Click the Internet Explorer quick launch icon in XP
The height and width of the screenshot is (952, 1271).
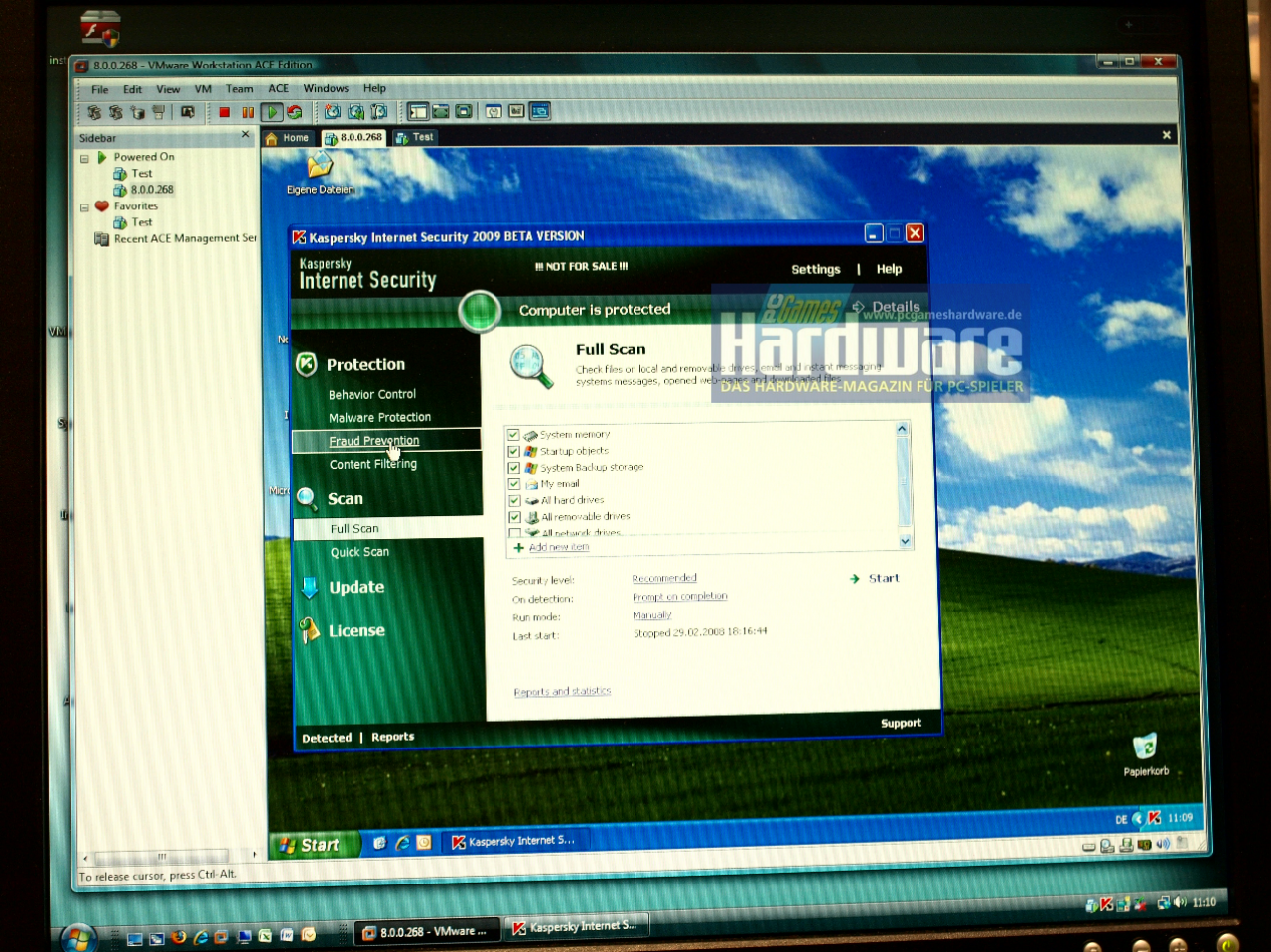click(402, 843)
